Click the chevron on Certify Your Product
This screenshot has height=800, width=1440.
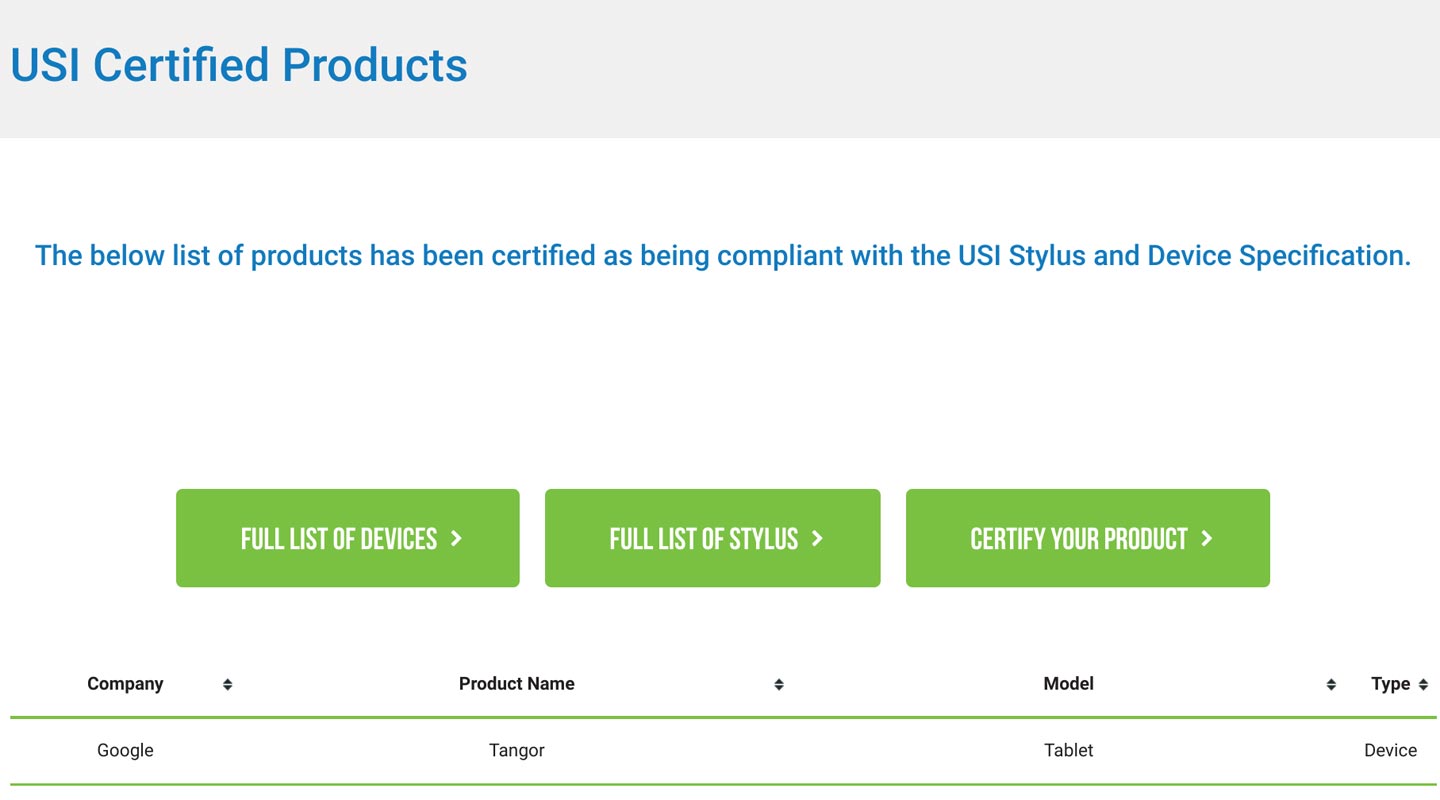tap(1206, 539)
